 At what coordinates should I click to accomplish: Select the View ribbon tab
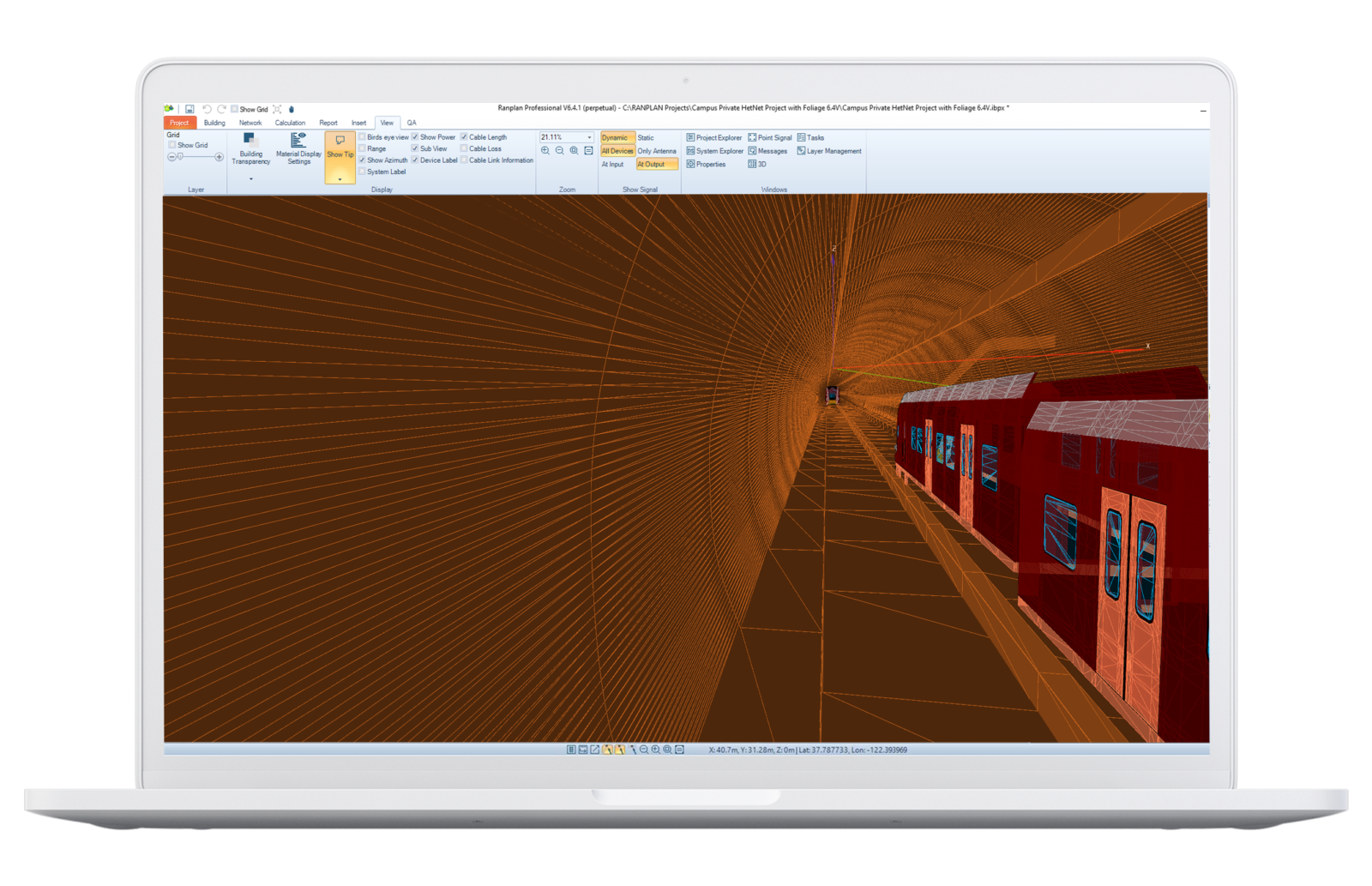[387, 123]
